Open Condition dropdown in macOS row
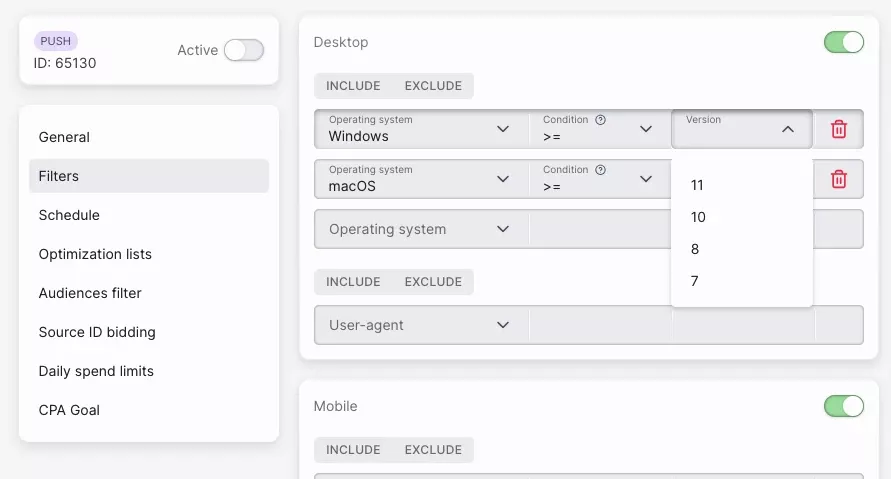Viewport: 891px width, 479px height. (600, 179)
